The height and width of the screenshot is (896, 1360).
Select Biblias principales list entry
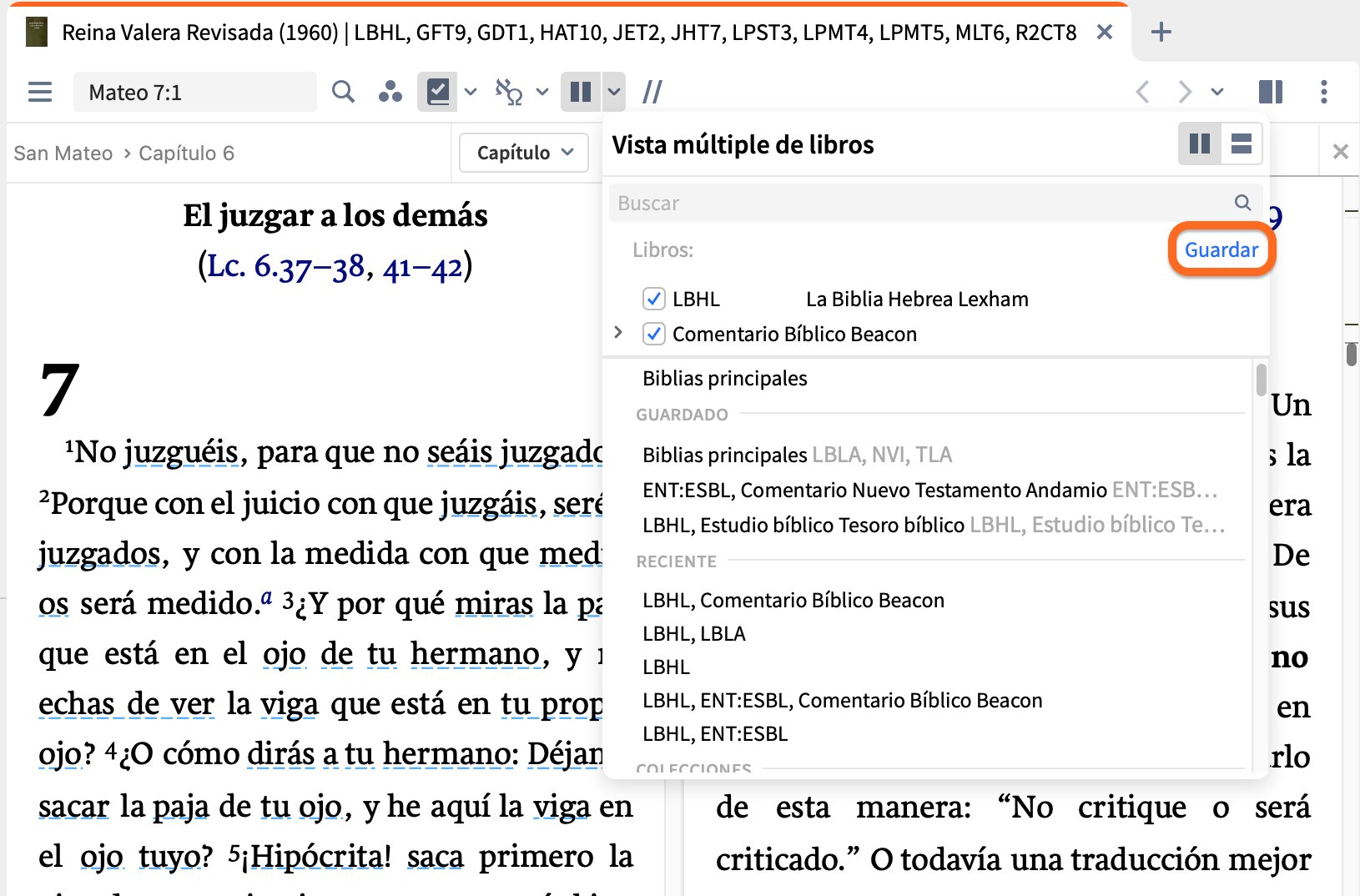725,378
